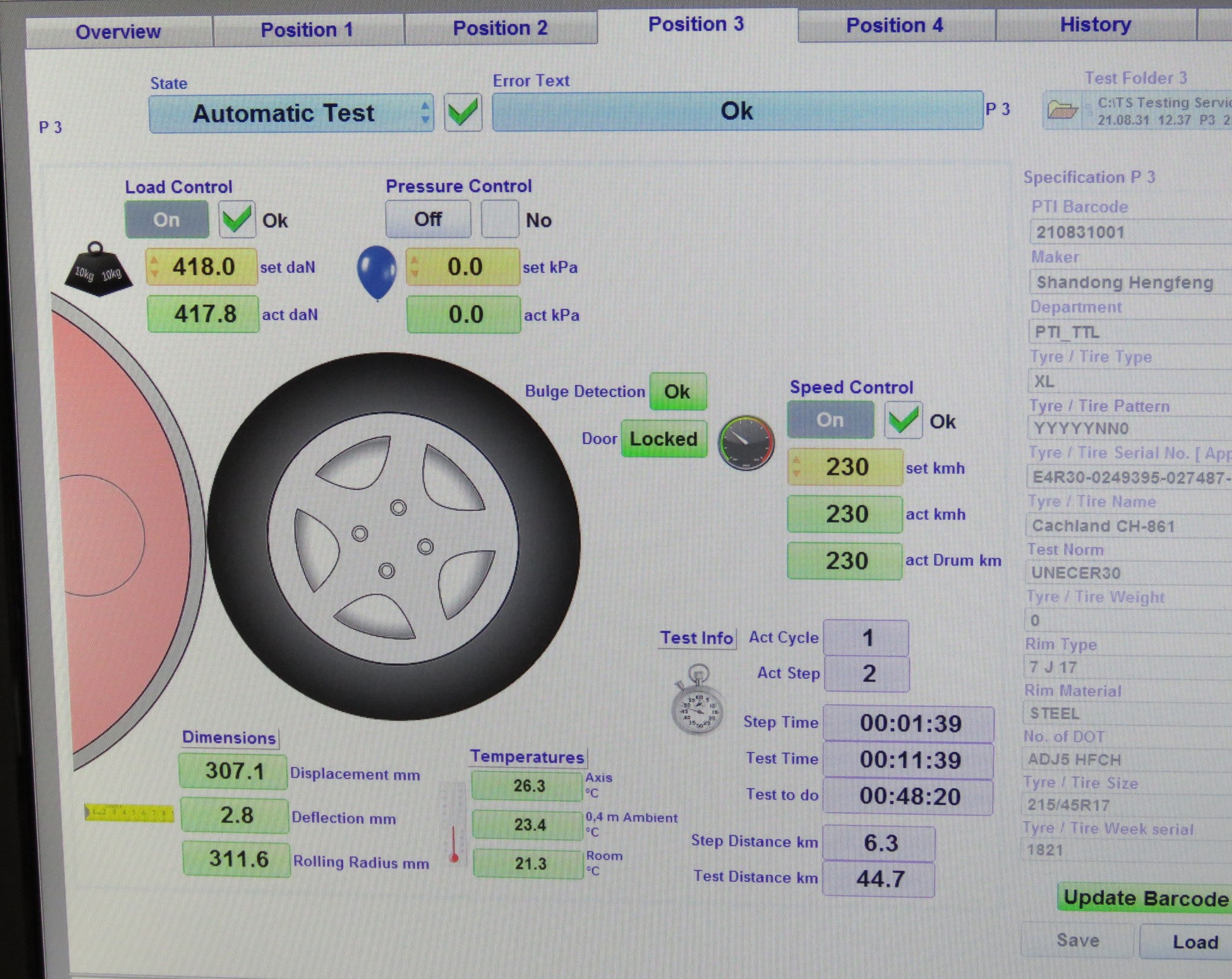Switch Speed Control On toggle
The height and width of the screenshot is (979, 1232).
point(830,420)
